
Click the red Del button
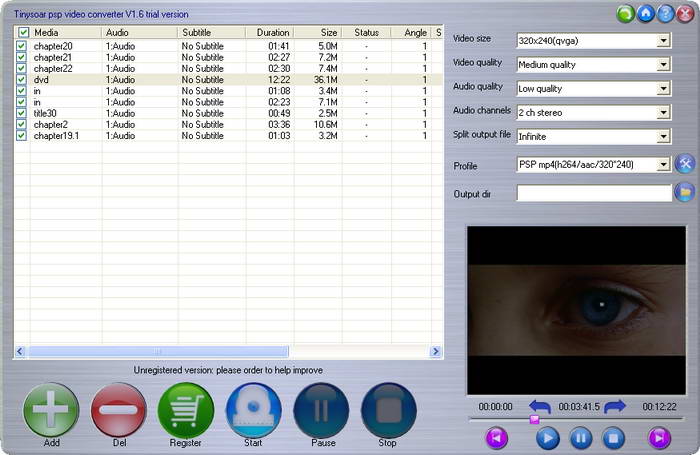pyautogui.click(x=119, y=410)
